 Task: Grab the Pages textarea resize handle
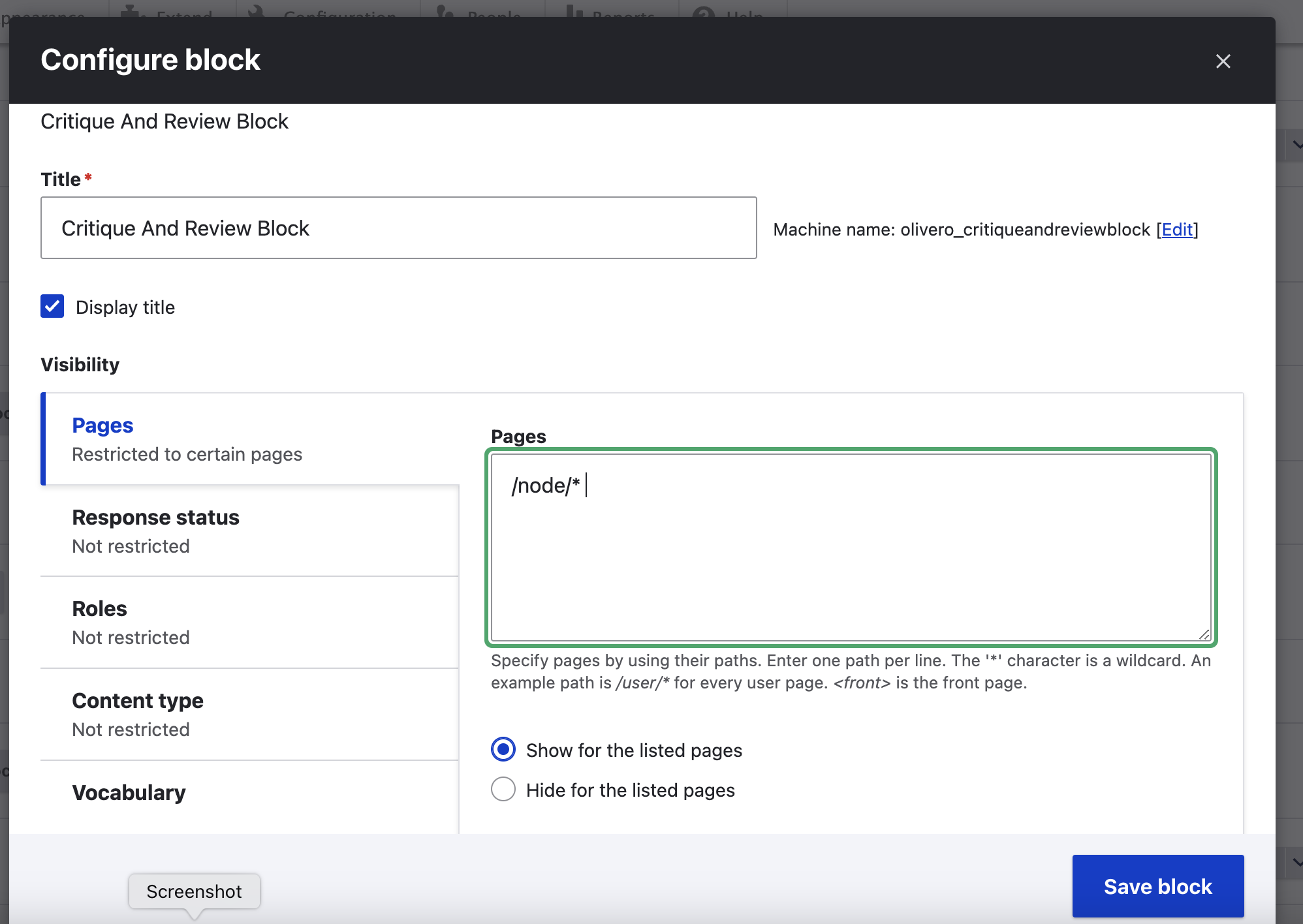(x=1204, y=634)
